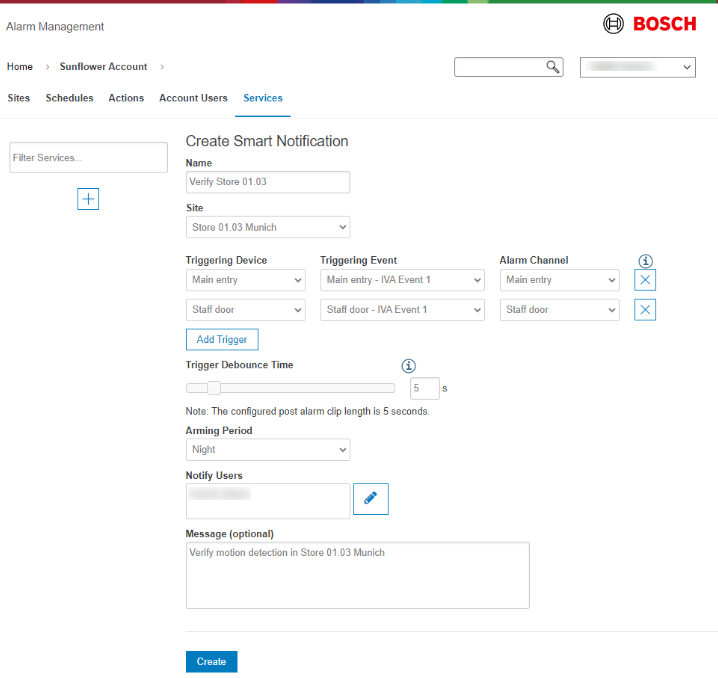The width and height of the screenshot is (718, 678).
Task: Delete the Staff door trigger row
Action: [x=645, y=310]
